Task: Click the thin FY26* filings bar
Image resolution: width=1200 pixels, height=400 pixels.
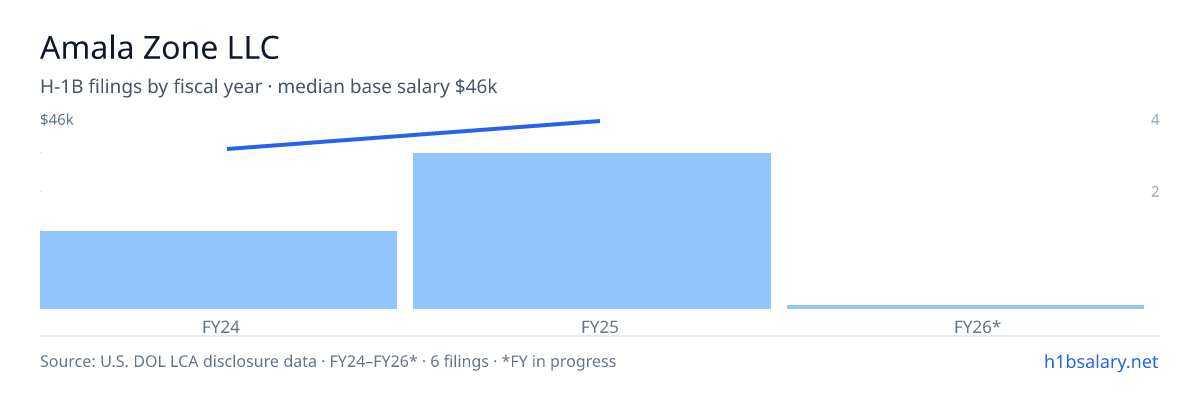Action: 965,306
